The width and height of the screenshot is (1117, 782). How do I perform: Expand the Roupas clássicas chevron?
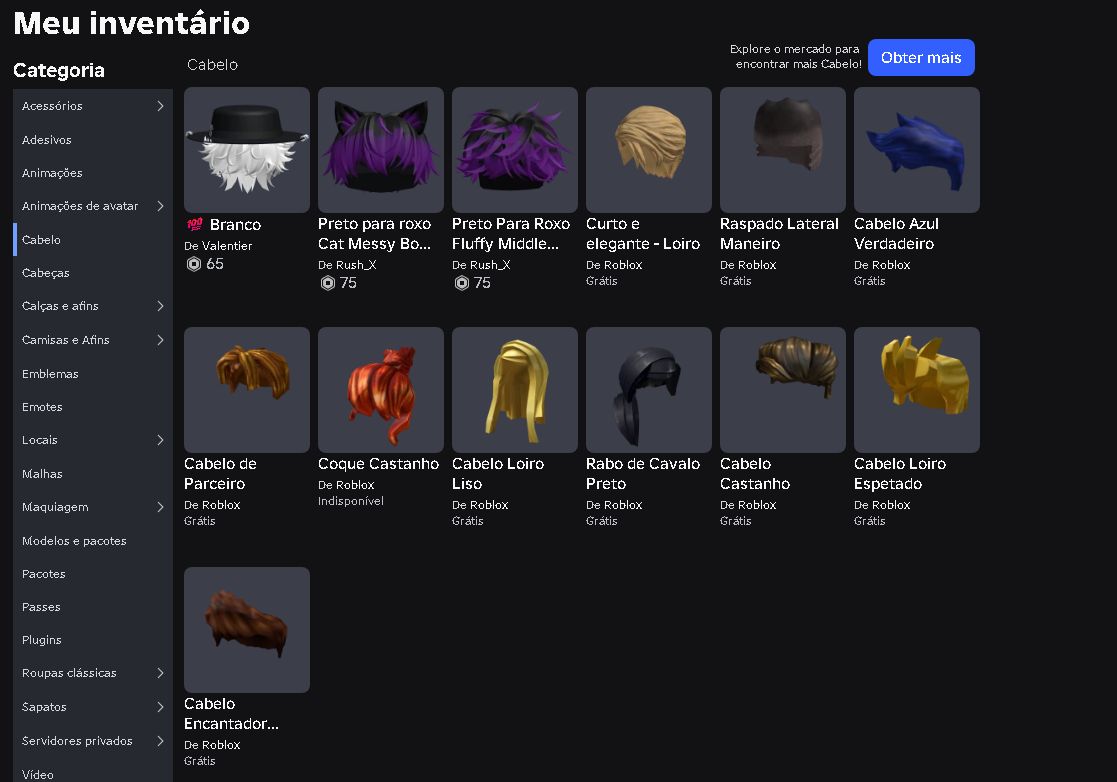pyautogui.click(x=160, y=673)
